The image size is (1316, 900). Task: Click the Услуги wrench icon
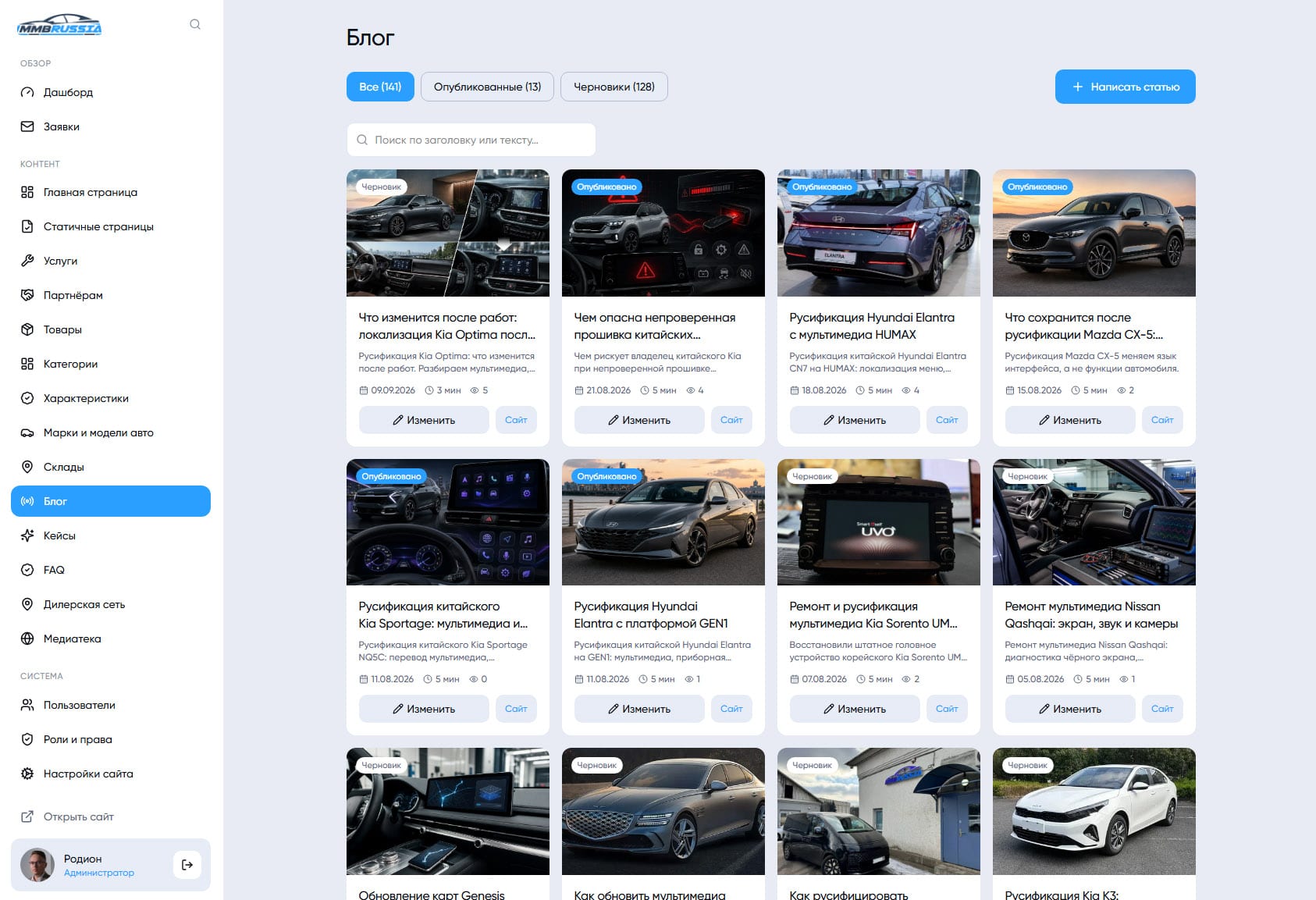(27, 261)
